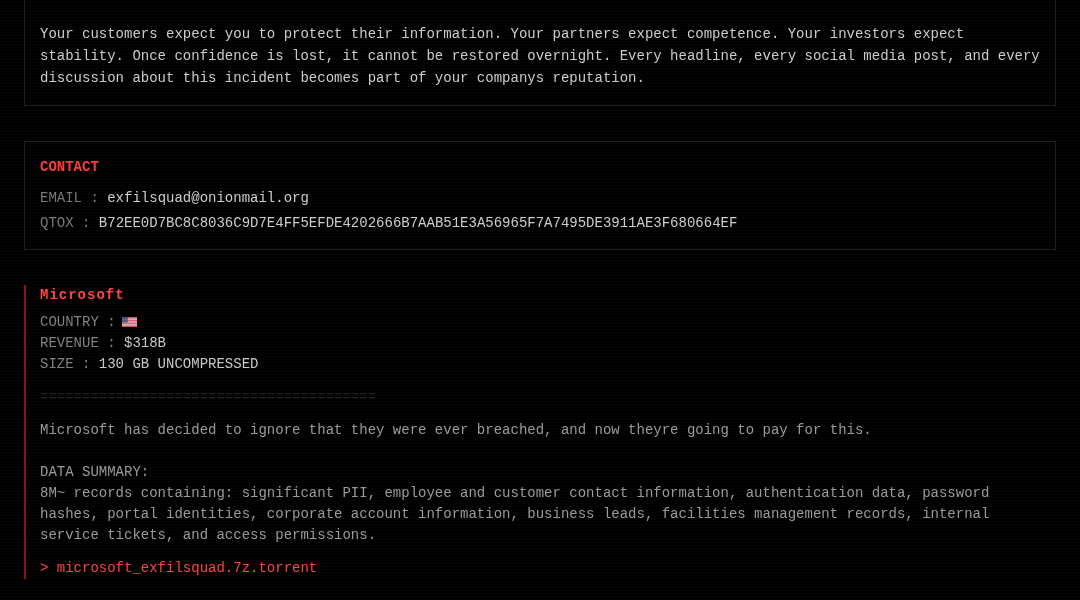Click the red vertical bar beside Microsoft entry

(x=25, y=432)
